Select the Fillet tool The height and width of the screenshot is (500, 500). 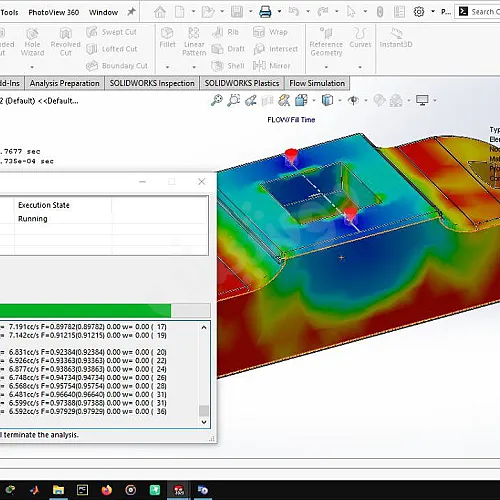(x=167, y=38)
